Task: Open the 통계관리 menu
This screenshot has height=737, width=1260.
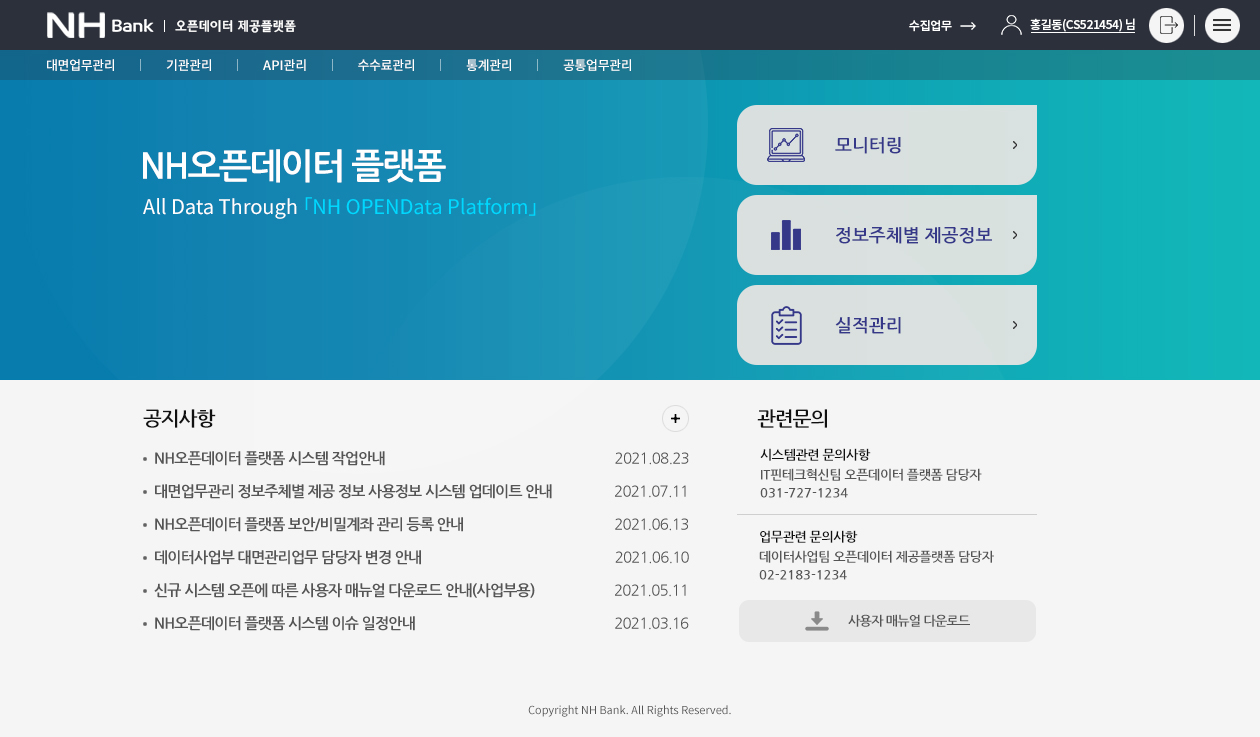Action: (489, 65)
